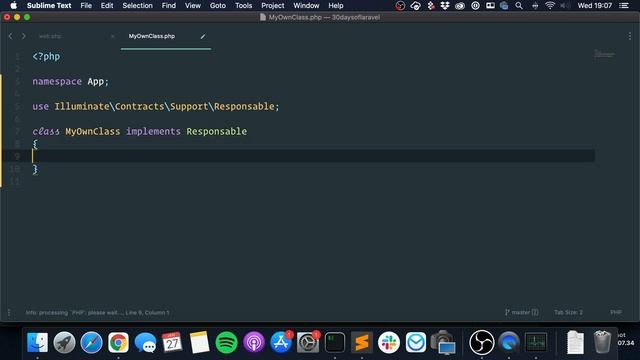Screen dimensions: 640x360
Task: Open Messages from the Dock
Action: coord(145,342)
